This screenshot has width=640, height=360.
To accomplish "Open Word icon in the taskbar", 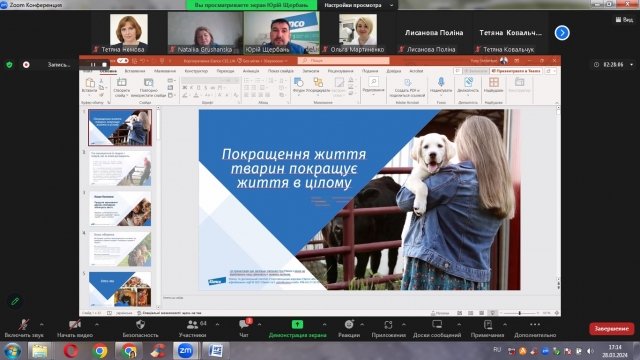I will (x=215, y=351).
